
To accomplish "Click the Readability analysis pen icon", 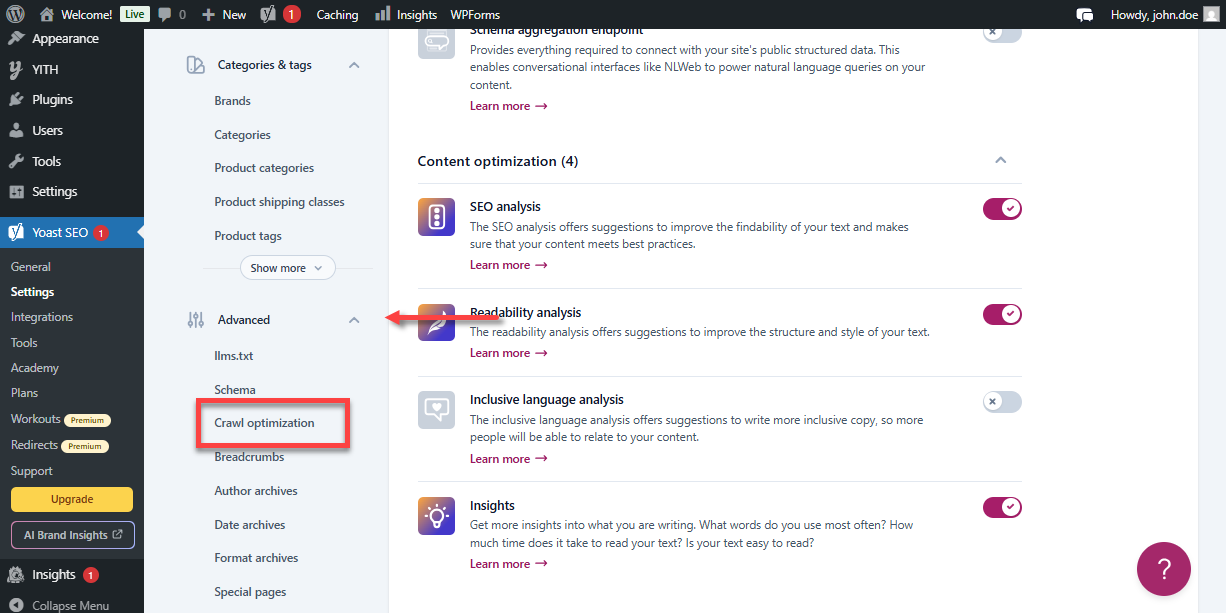I will (x=436, y=322).
